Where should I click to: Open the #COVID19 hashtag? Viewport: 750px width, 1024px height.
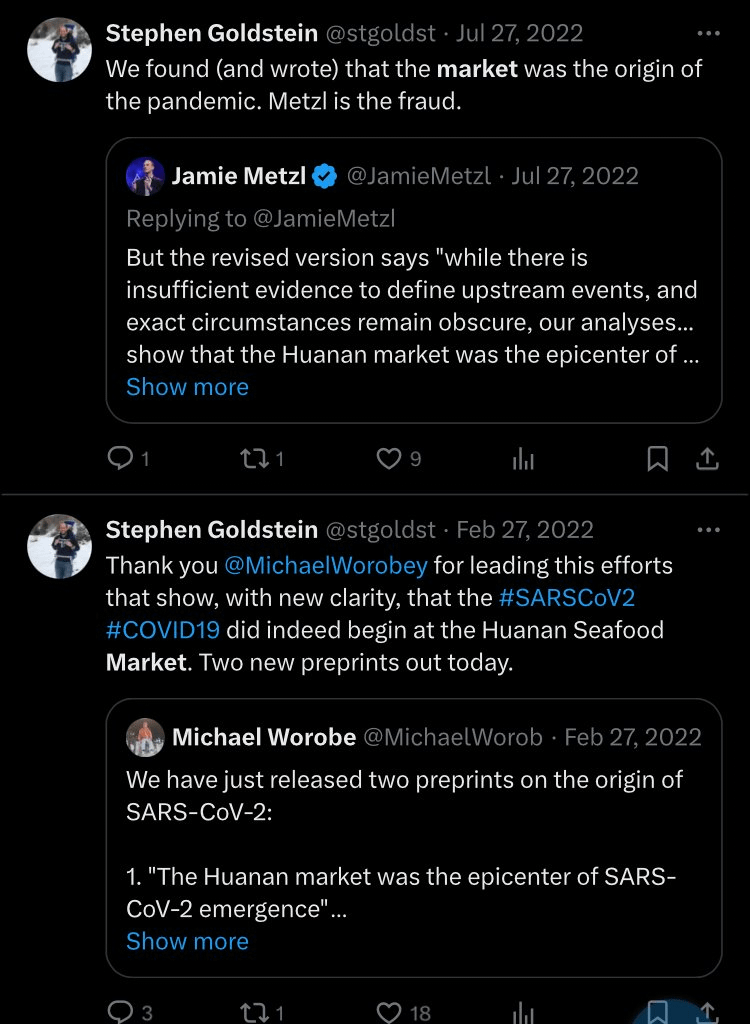click(x=163, y=630)
